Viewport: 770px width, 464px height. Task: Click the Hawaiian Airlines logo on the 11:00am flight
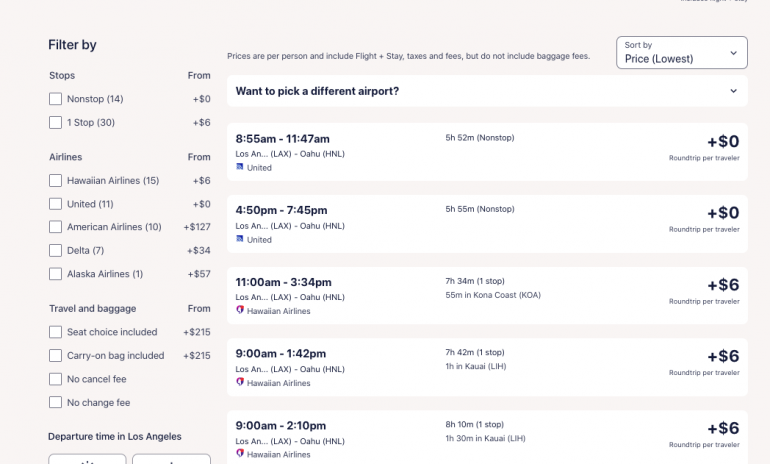pyautogui.click(x=239, y=311)
